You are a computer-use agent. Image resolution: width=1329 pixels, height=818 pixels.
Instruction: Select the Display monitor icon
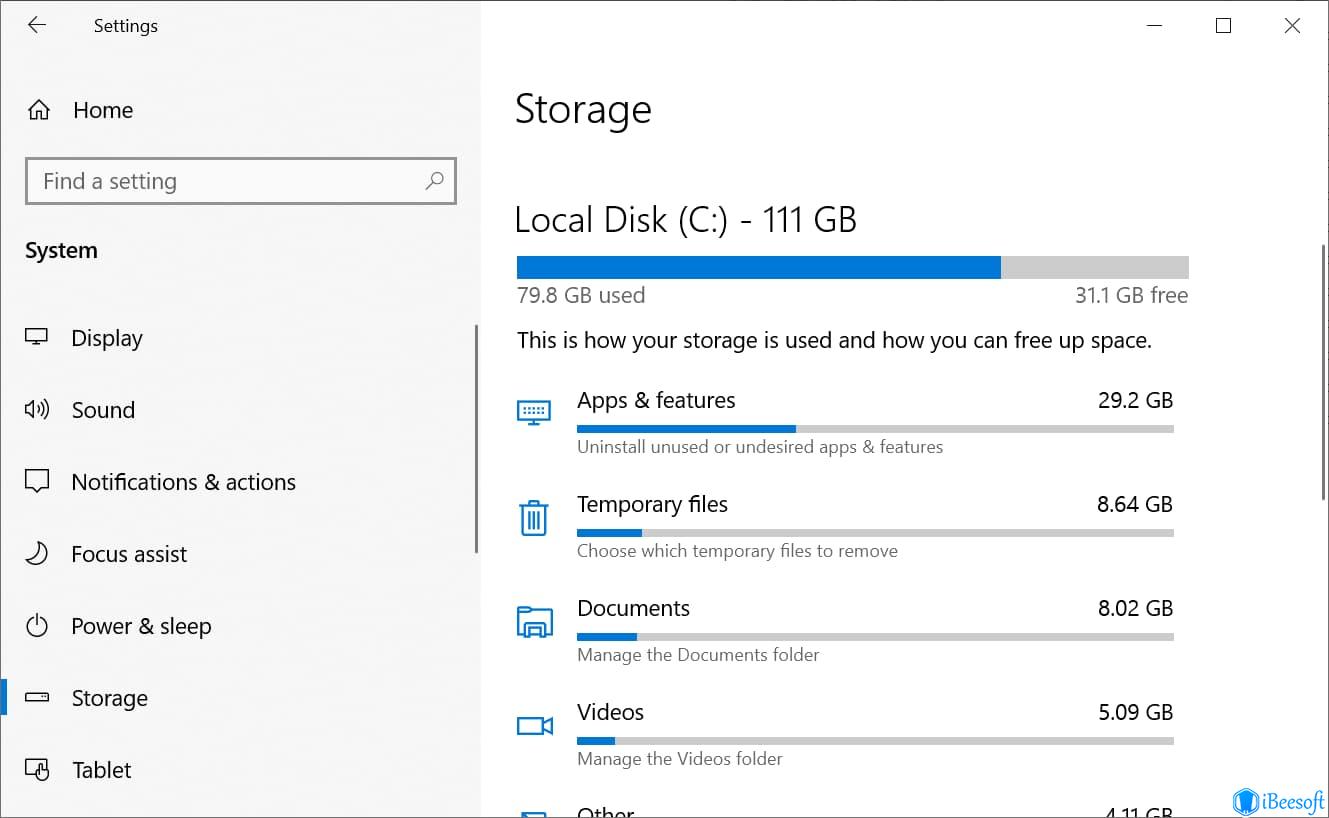click(37, 338)
